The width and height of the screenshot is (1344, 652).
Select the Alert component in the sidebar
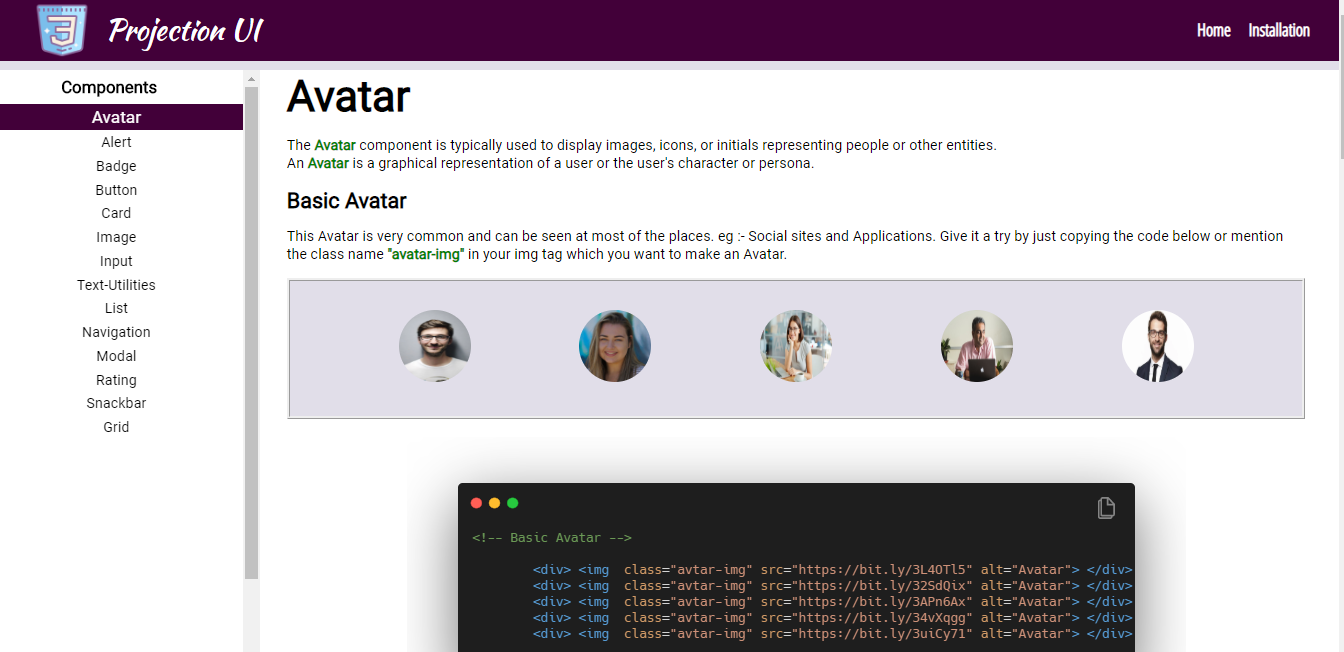[116, 141]
